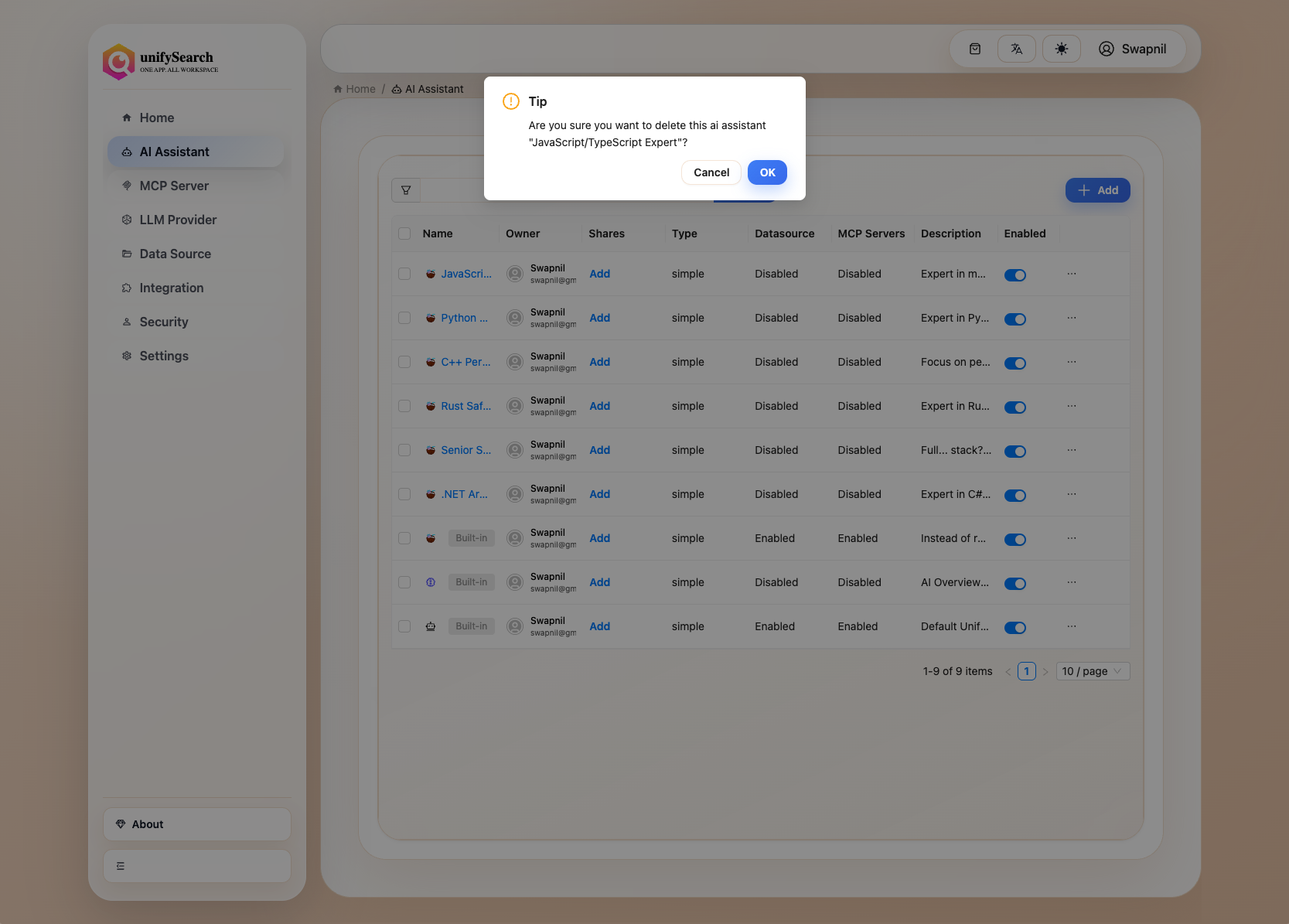Open more options for Rust assistant row
Screen dimensions: 1289x924
1072,406
